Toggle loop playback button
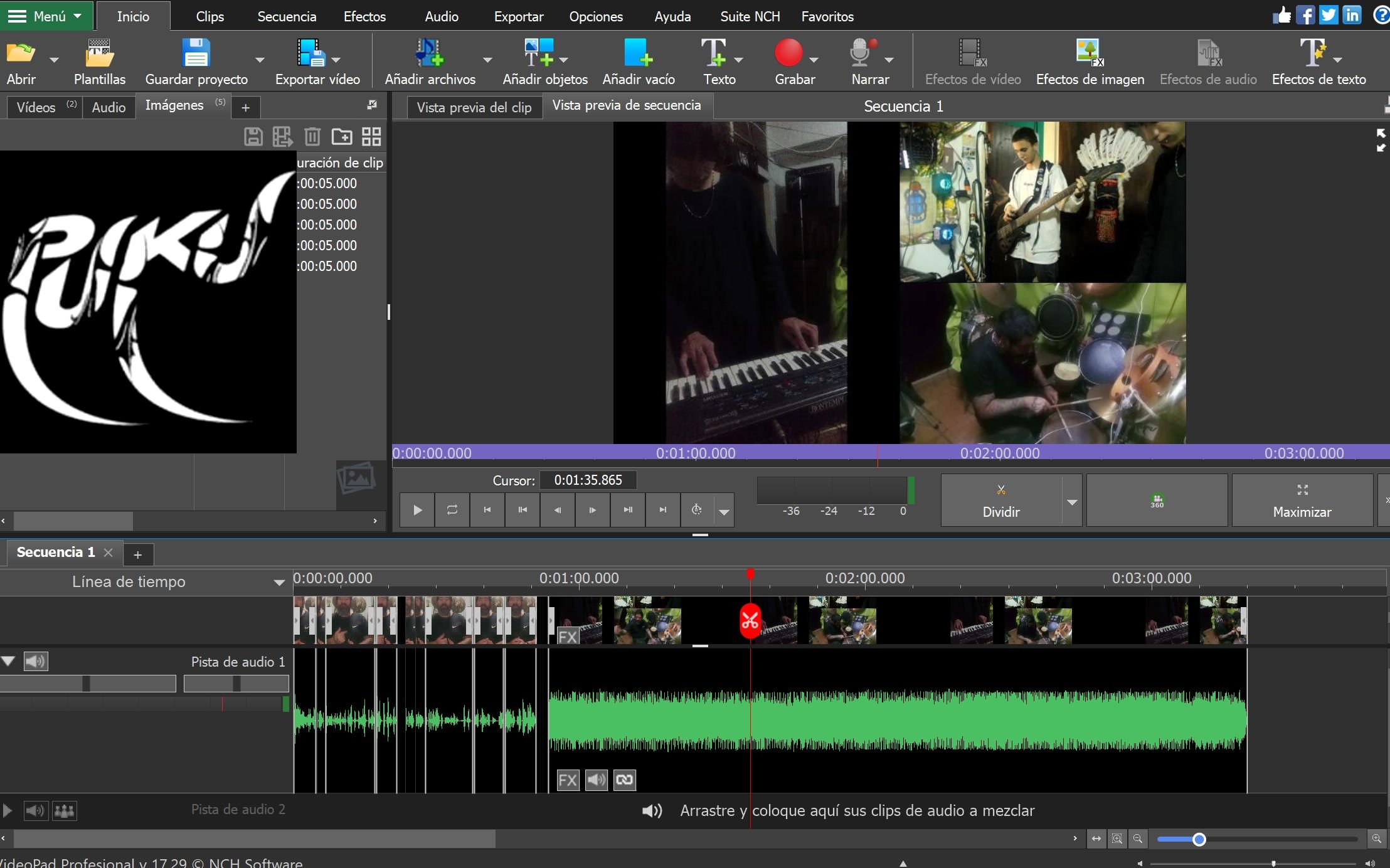Screen dimensions: 1390x868 click(452, 510)
